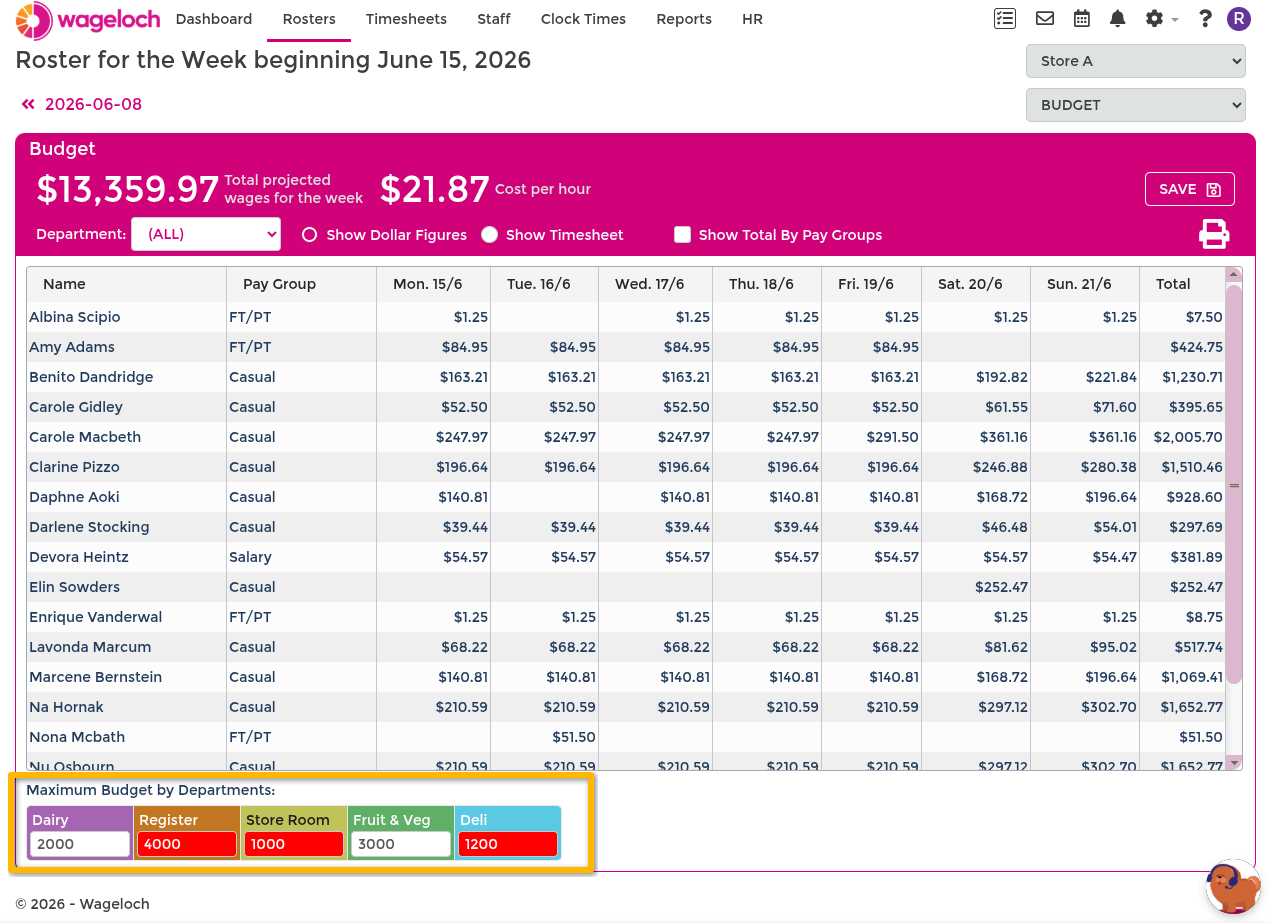Screen dimensions: 1271x923
Task: Open the Store A dropdown
Action: pos(1135,61)
